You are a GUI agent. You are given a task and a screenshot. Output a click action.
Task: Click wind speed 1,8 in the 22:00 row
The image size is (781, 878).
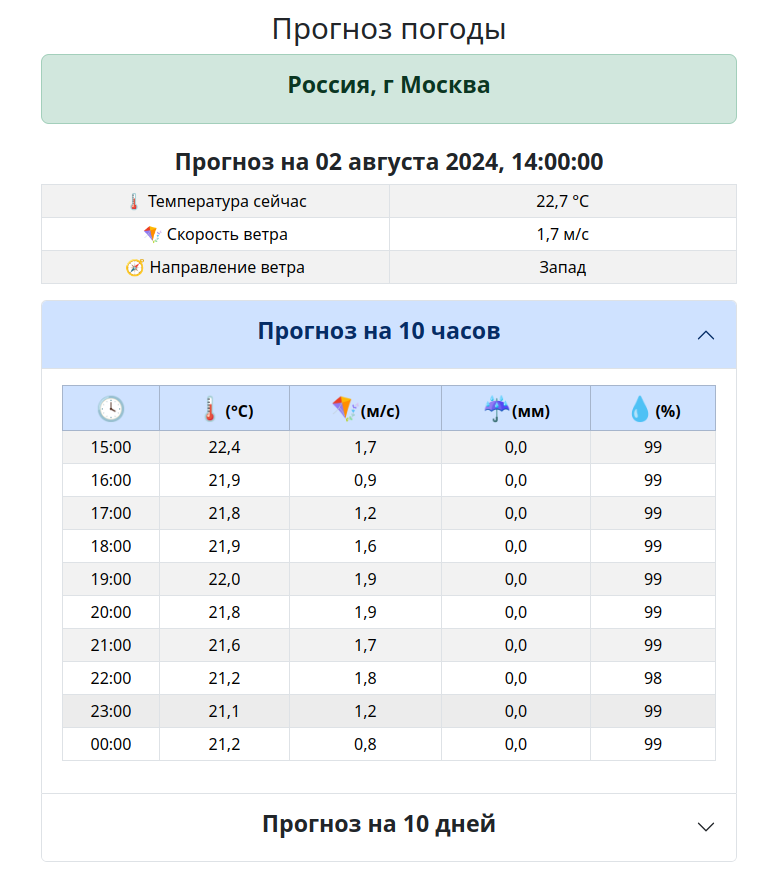pyautogui.click(x=366, y=679)
